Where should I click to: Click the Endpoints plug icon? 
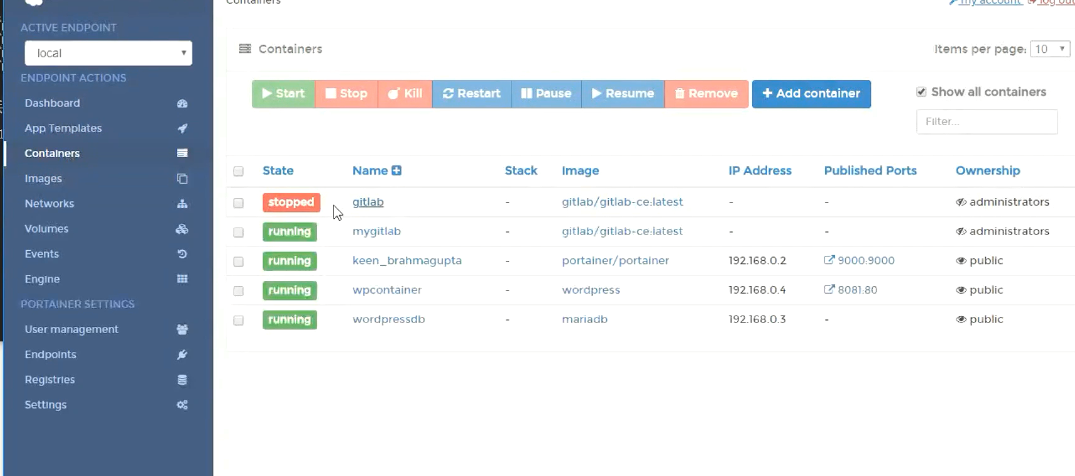[x=182, y=355]
